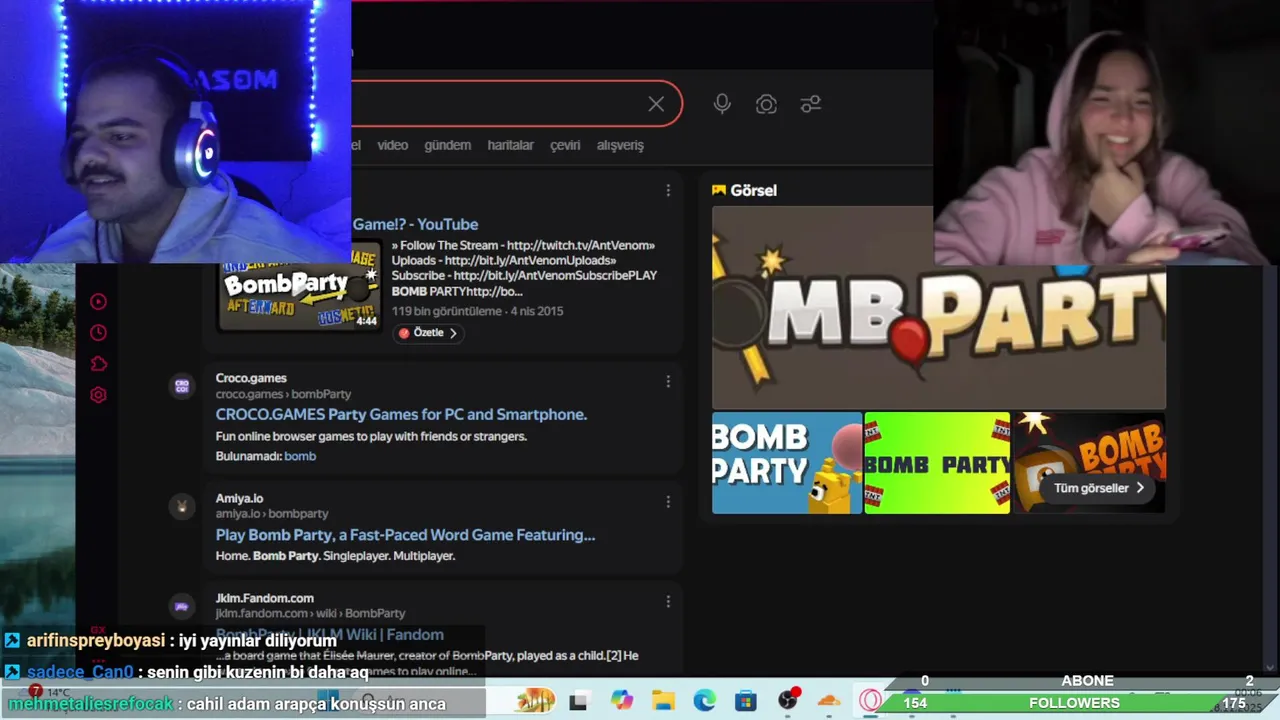The image size is (1280, 720).
Task: Open the options menu for the Croco.games result
Action: point(668,381)
